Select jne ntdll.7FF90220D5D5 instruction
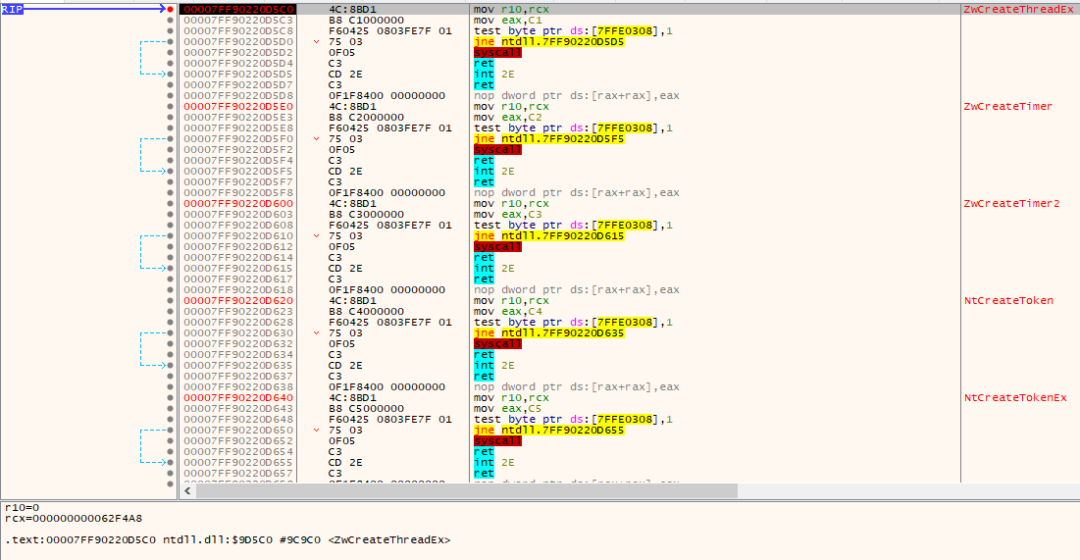The image size is (1080, 560). 549,42
